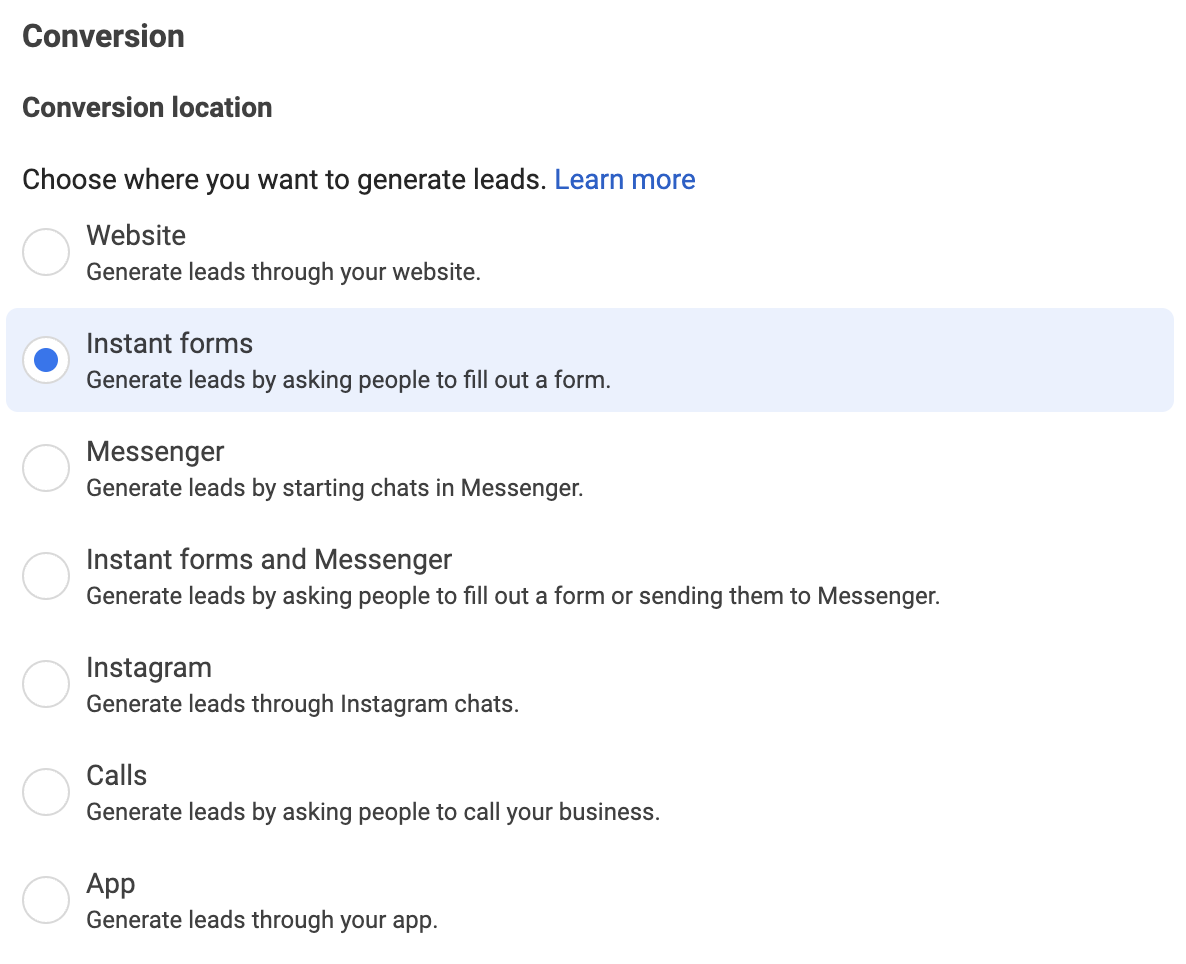1186x964 pixels.
Task: Click the selected Instant forms radio circle
Action: click(46, 360)
